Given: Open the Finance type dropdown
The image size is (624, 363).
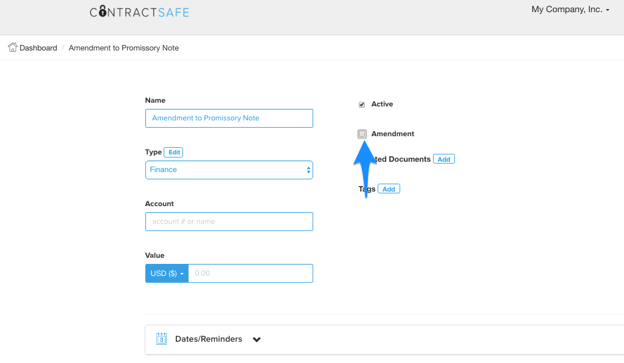Looking at the screenshot, I should (x=229, y=170).
